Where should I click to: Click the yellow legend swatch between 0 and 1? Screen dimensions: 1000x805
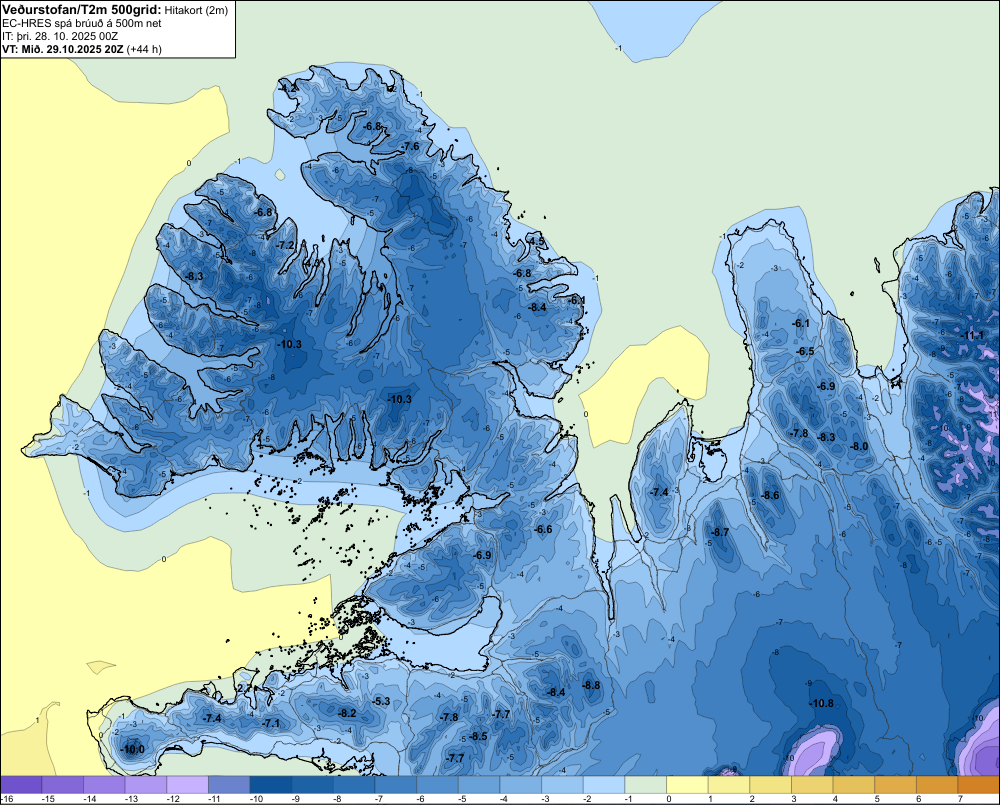(688, 785)
